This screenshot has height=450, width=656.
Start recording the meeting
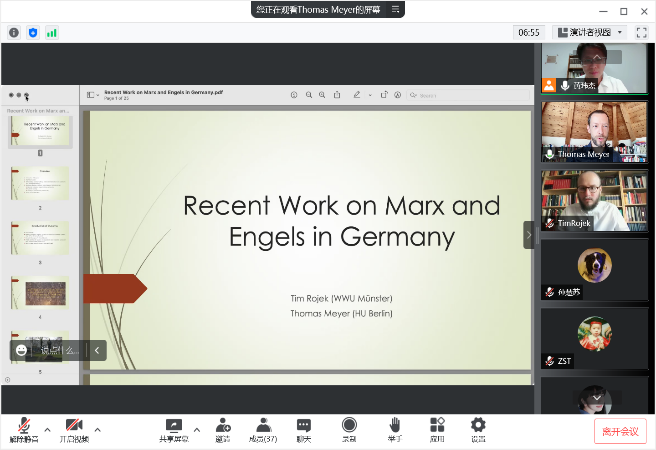click(x=349, y=426)
